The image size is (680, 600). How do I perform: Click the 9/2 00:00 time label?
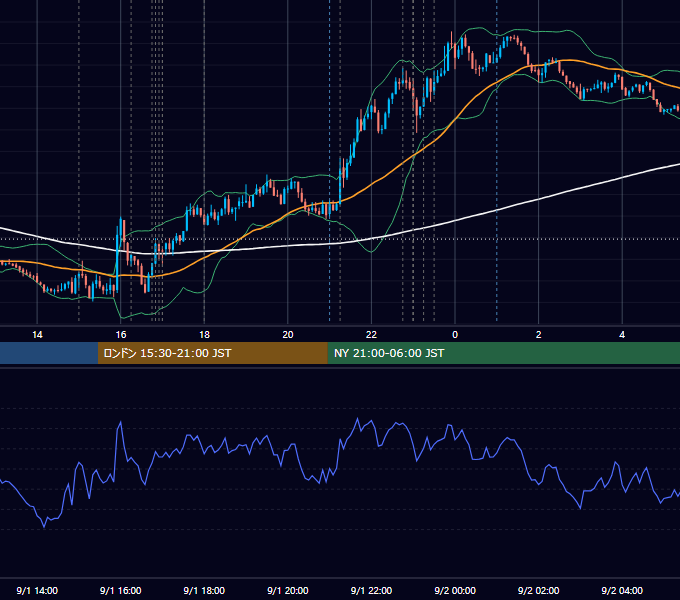pyautogui.click(x=455, y=590)
